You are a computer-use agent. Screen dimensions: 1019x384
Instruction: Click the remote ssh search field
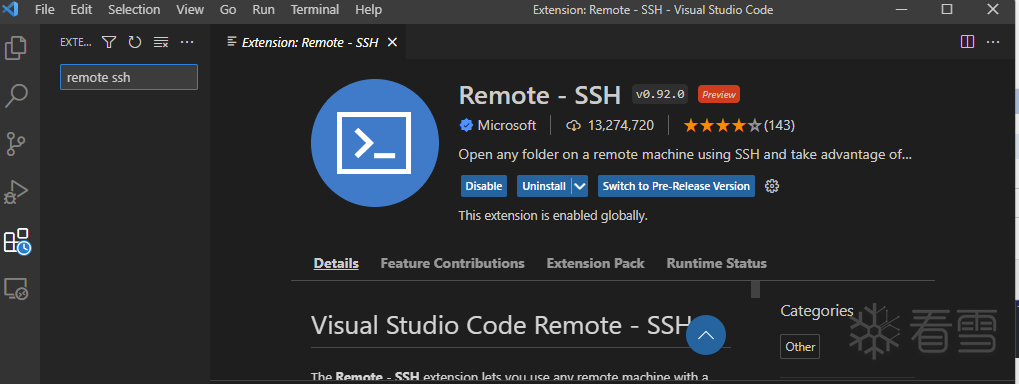click(129, 77)
